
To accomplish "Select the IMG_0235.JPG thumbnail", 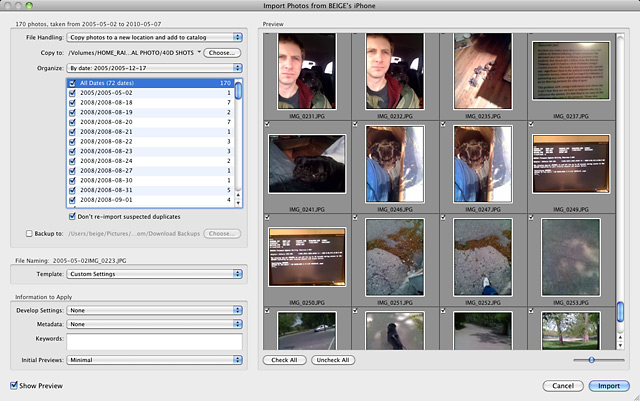I will (482, 72).
